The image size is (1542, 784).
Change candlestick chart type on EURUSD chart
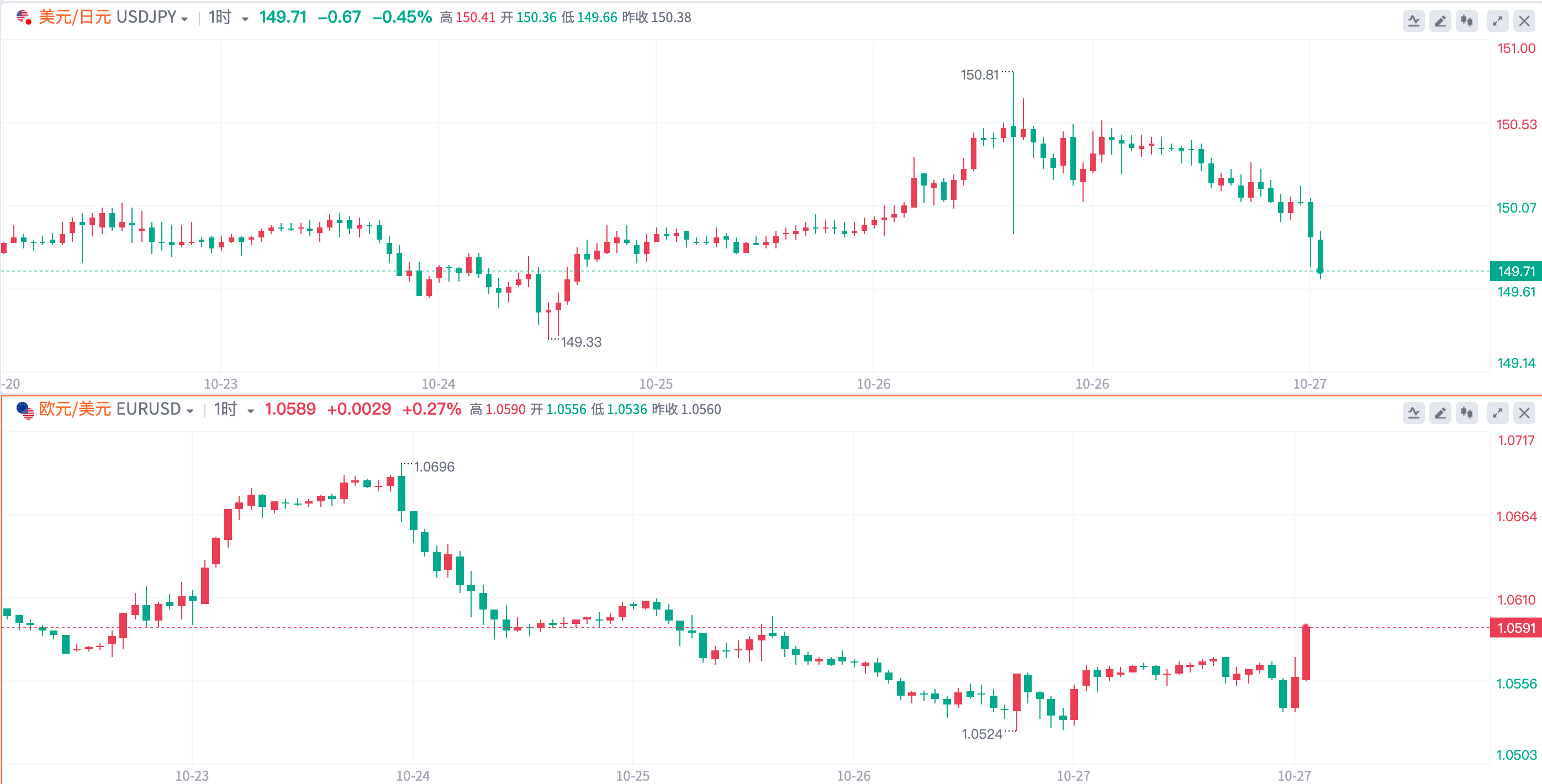tap(1466, 413)
